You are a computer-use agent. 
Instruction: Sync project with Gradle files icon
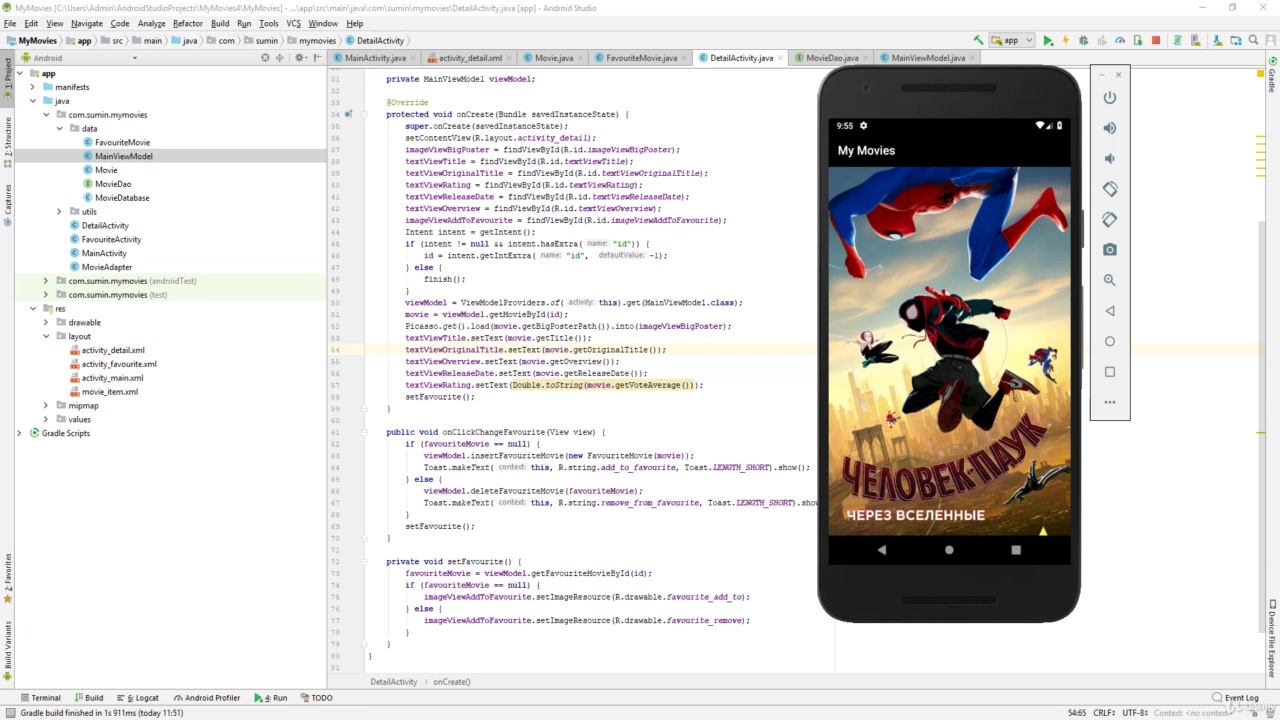pyautogui.click(x=1177, y=41)
